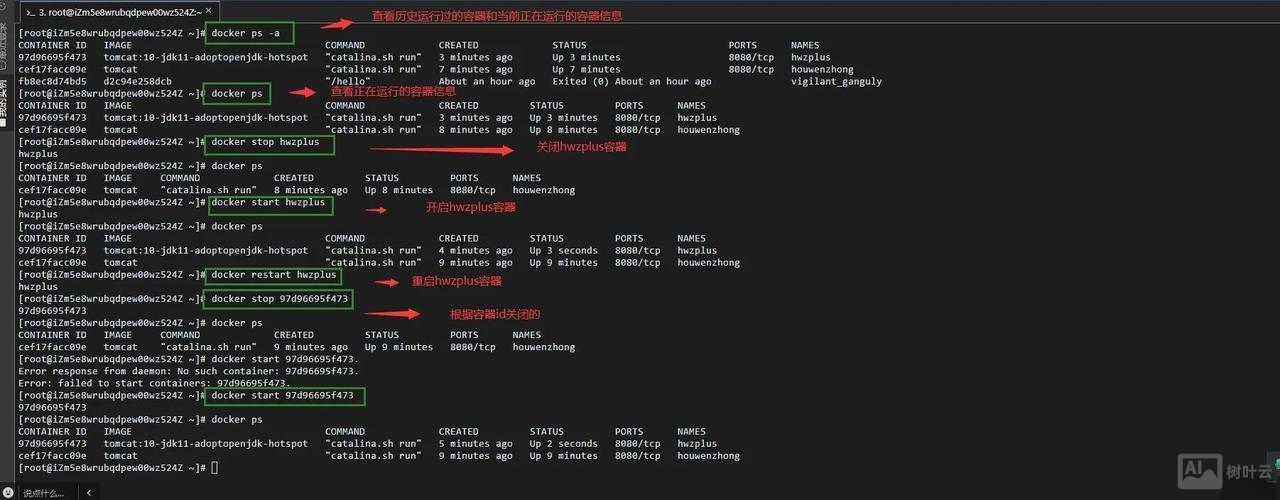Screen dimensions: 1280x500
Task: Click the terminal prompt icon in session tab
Action: point(30,12)
